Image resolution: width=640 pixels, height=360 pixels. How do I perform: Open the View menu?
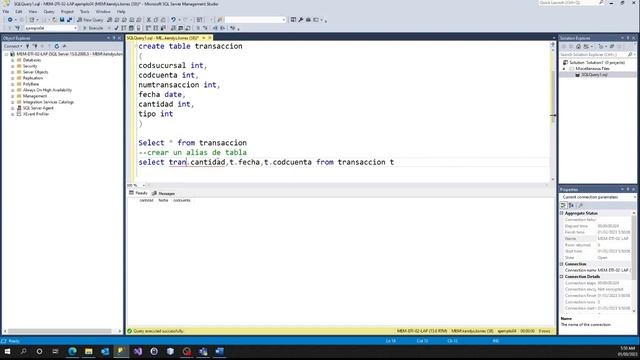click(33, 11)
